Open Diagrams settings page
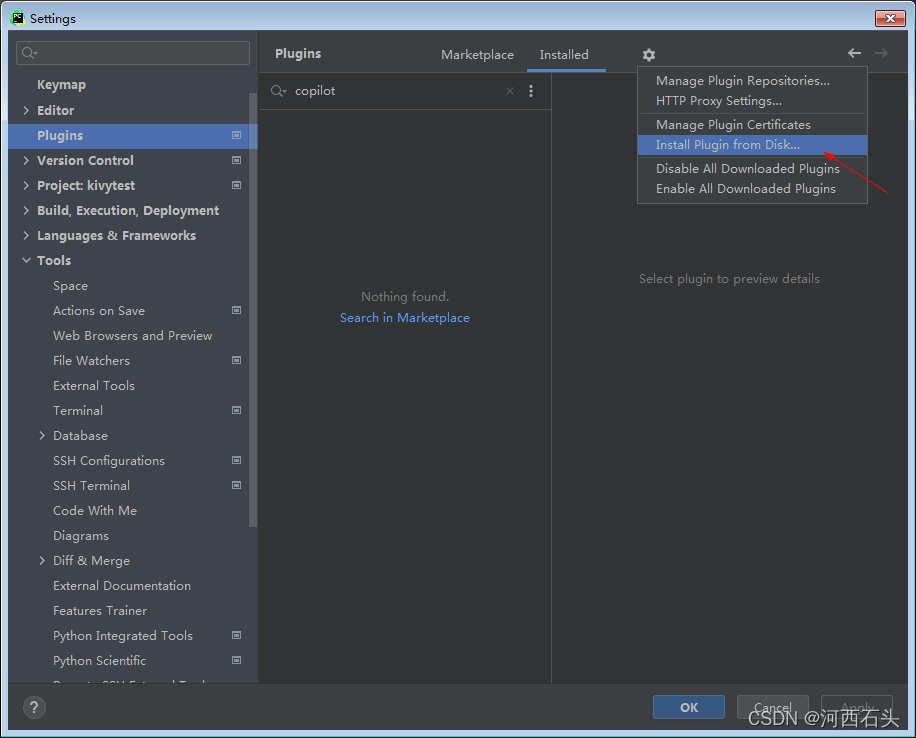The image size is (916, 738). tap(81, 536)
